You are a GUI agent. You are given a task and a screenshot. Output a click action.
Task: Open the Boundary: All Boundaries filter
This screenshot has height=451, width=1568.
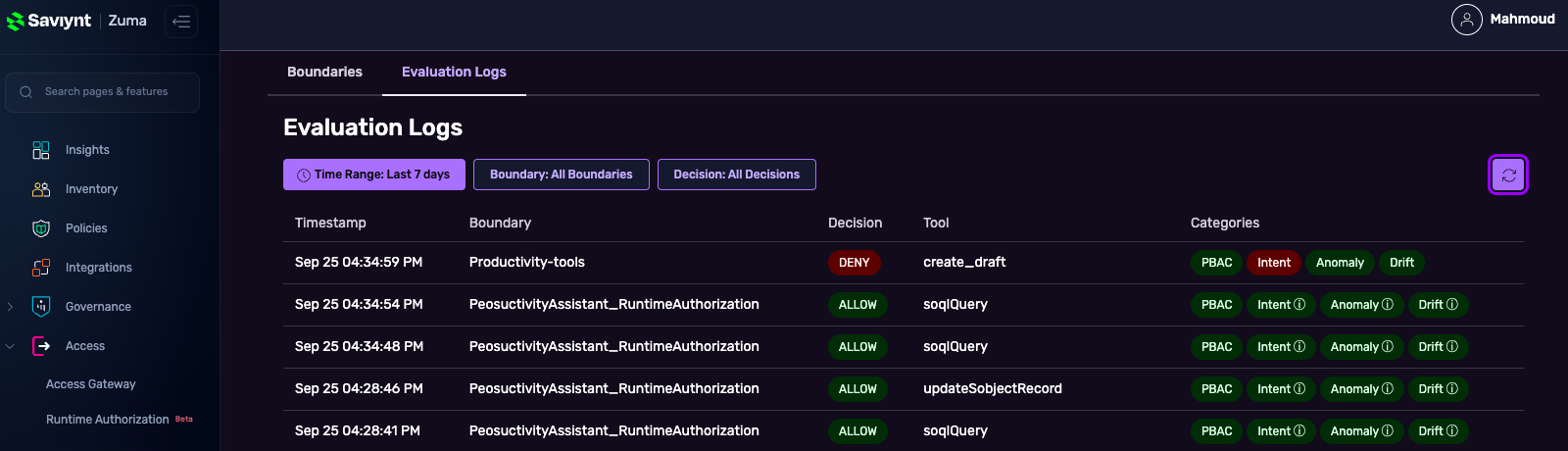pos(562,175)
